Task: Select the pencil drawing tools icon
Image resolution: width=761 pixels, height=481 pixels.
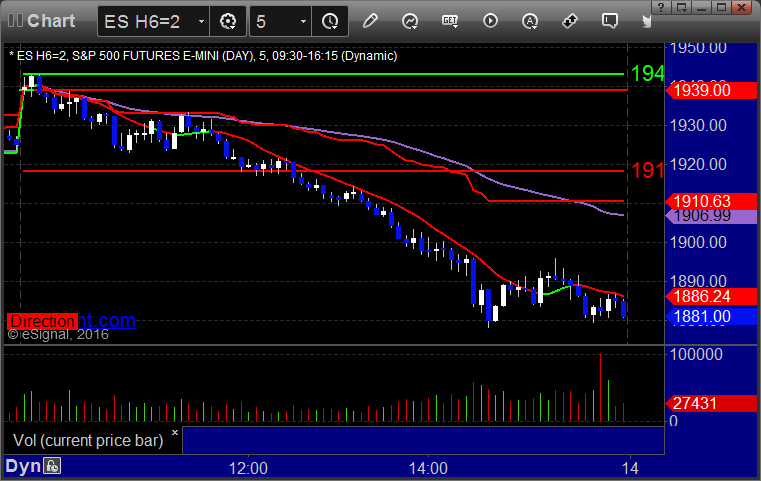Action: click(x=370, y=21)
